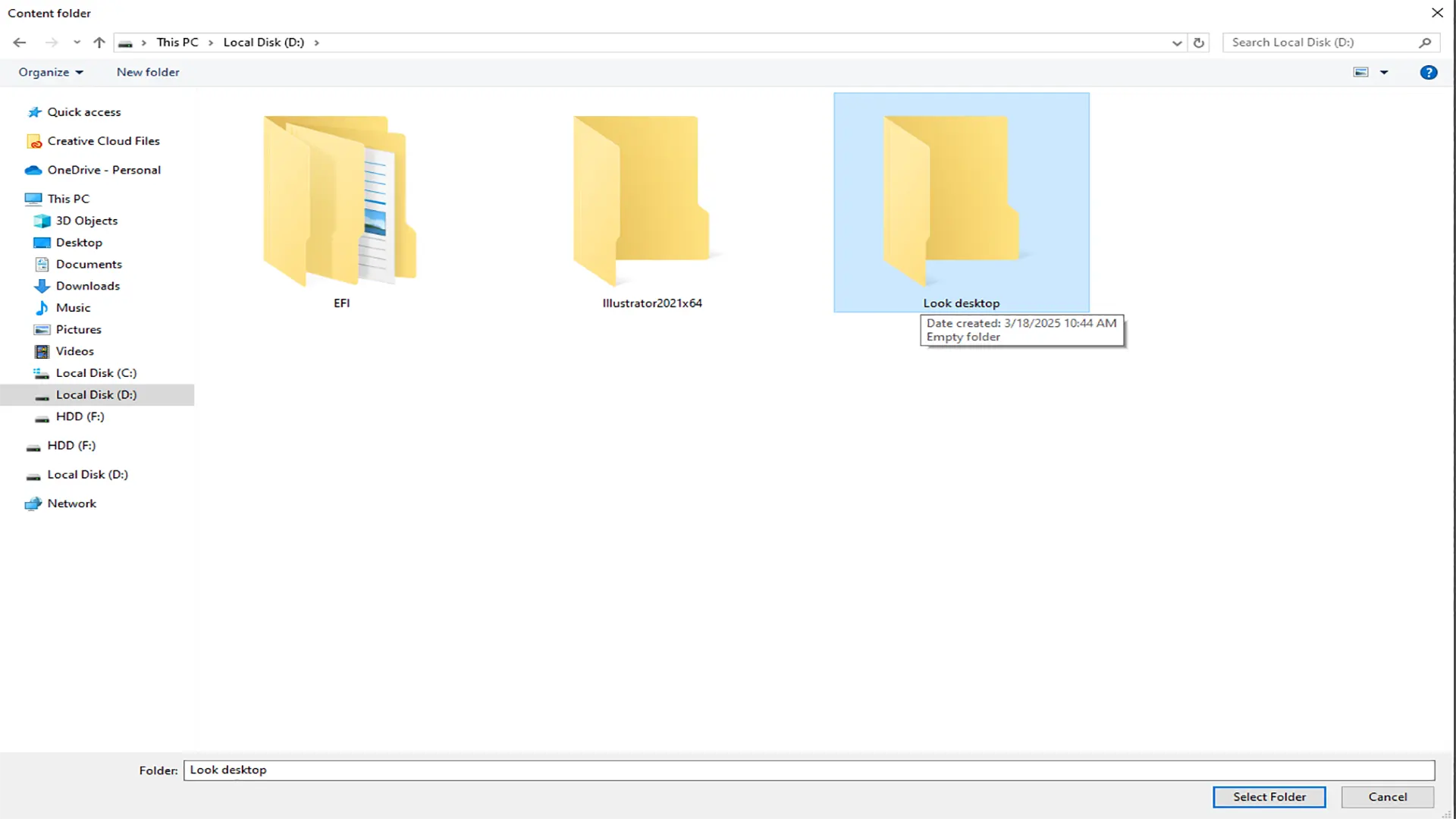
Task: Select highlighted Local Disk (D:) under This PC
Action: 96,395
